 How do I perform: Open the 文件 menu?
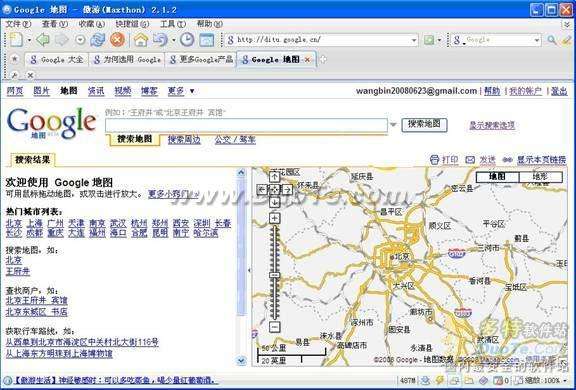click(18, 24)
